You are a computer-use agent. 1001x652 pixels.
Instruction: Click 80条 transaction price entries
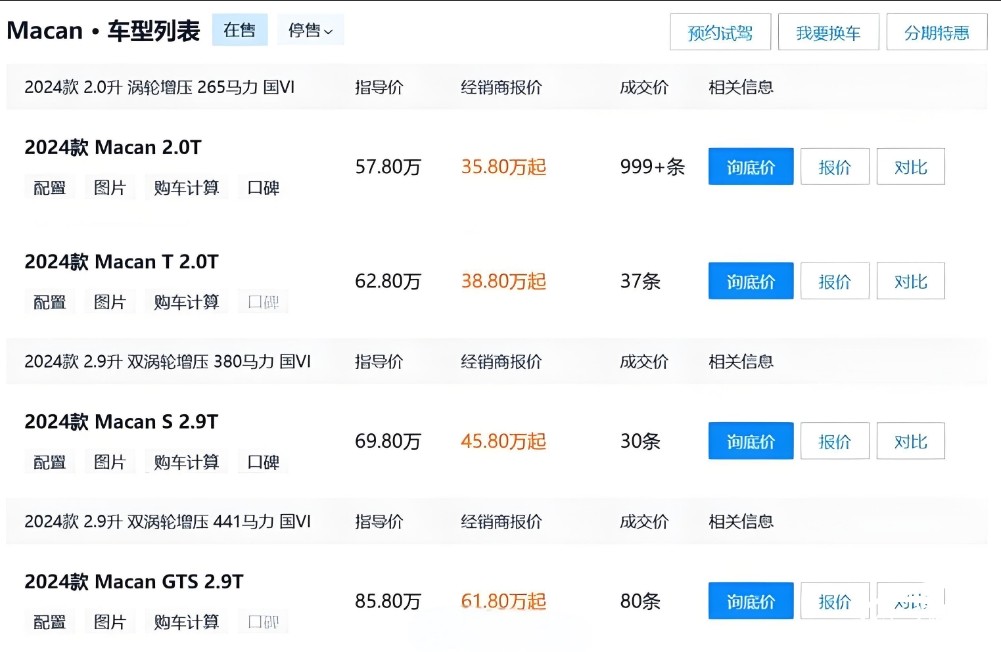(x=640, y=601)
